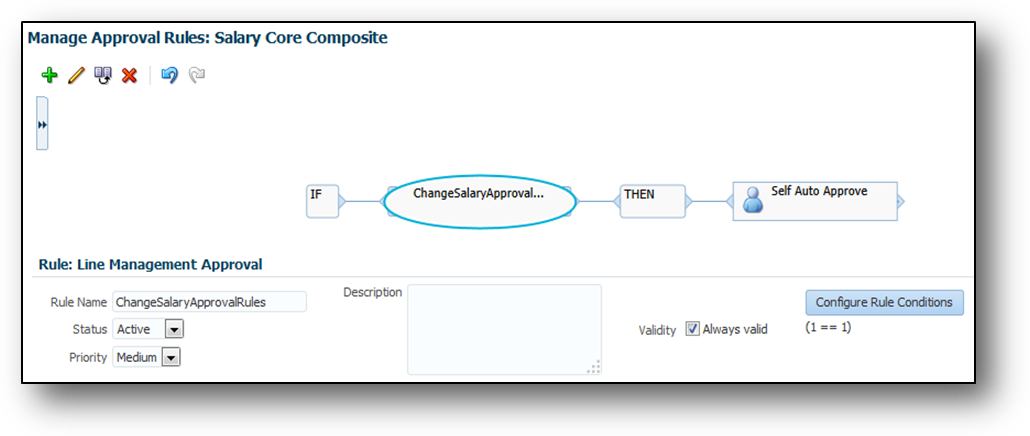Click the arrow right of Self Auto Approve
This screenshot has height=436, width=1030.
[x=902, y=201]
